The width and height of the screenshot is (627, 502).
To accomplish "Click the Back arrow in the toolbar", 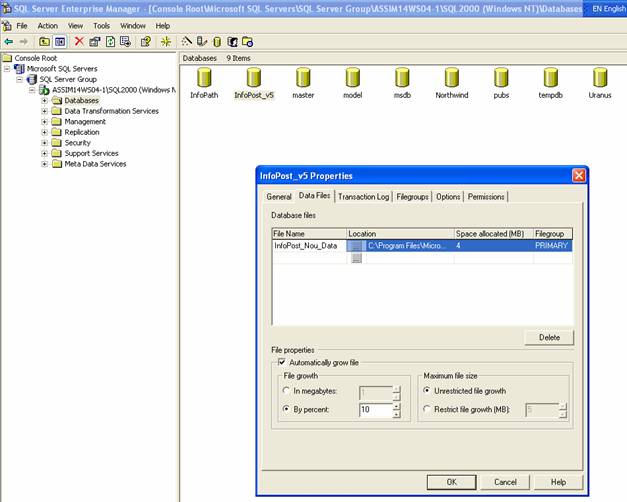I will 9,42.
